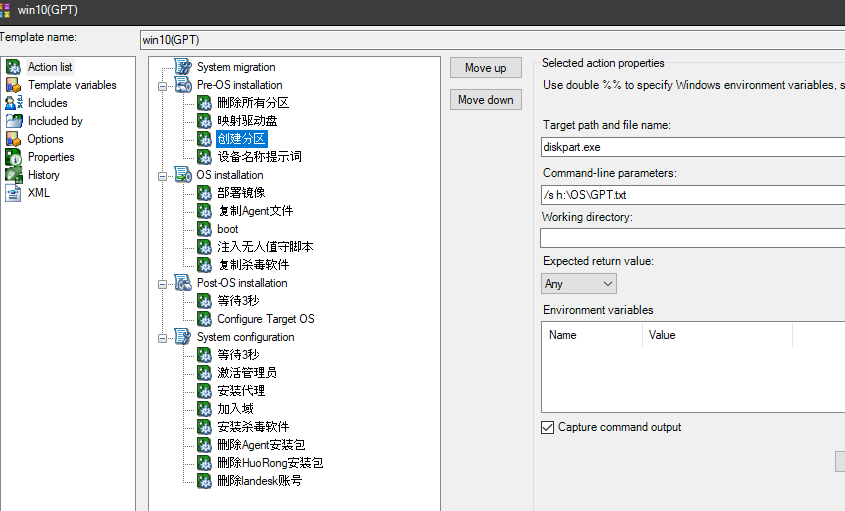Collapse the Post-OS installation node
Screen dimensions: 845x511
162,284
